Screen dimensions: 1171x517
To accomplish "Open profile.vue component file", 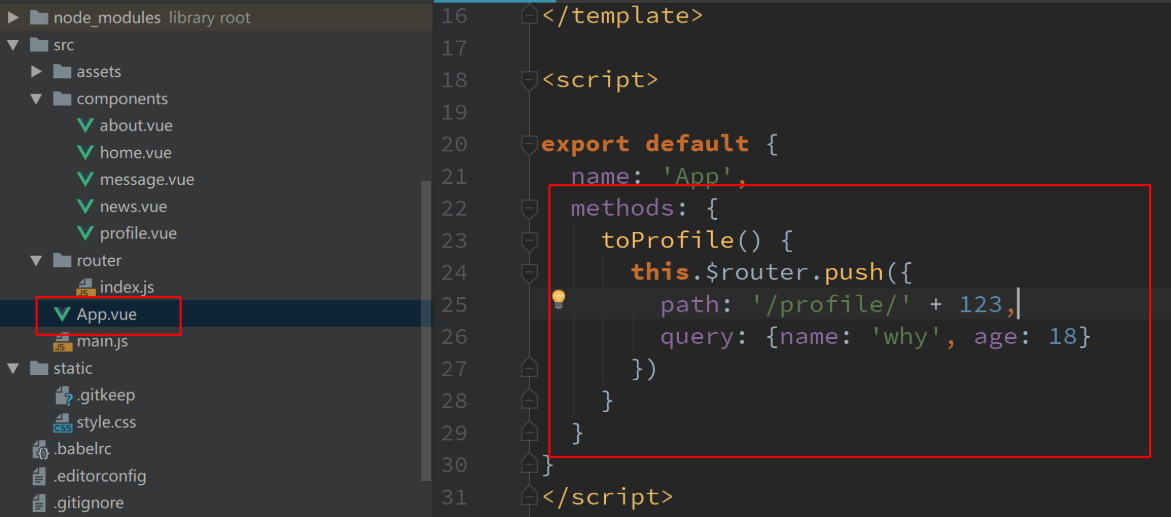I will click(x=138, y=233).
